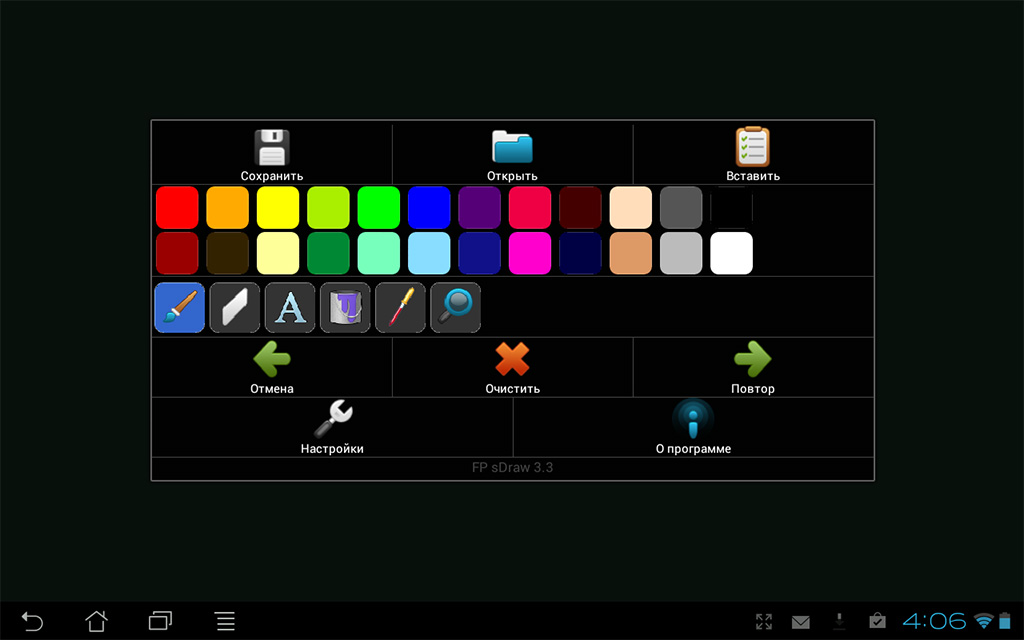Pick the dark red color swatch
Screen dimensions: 1024x640
(177, 253)
